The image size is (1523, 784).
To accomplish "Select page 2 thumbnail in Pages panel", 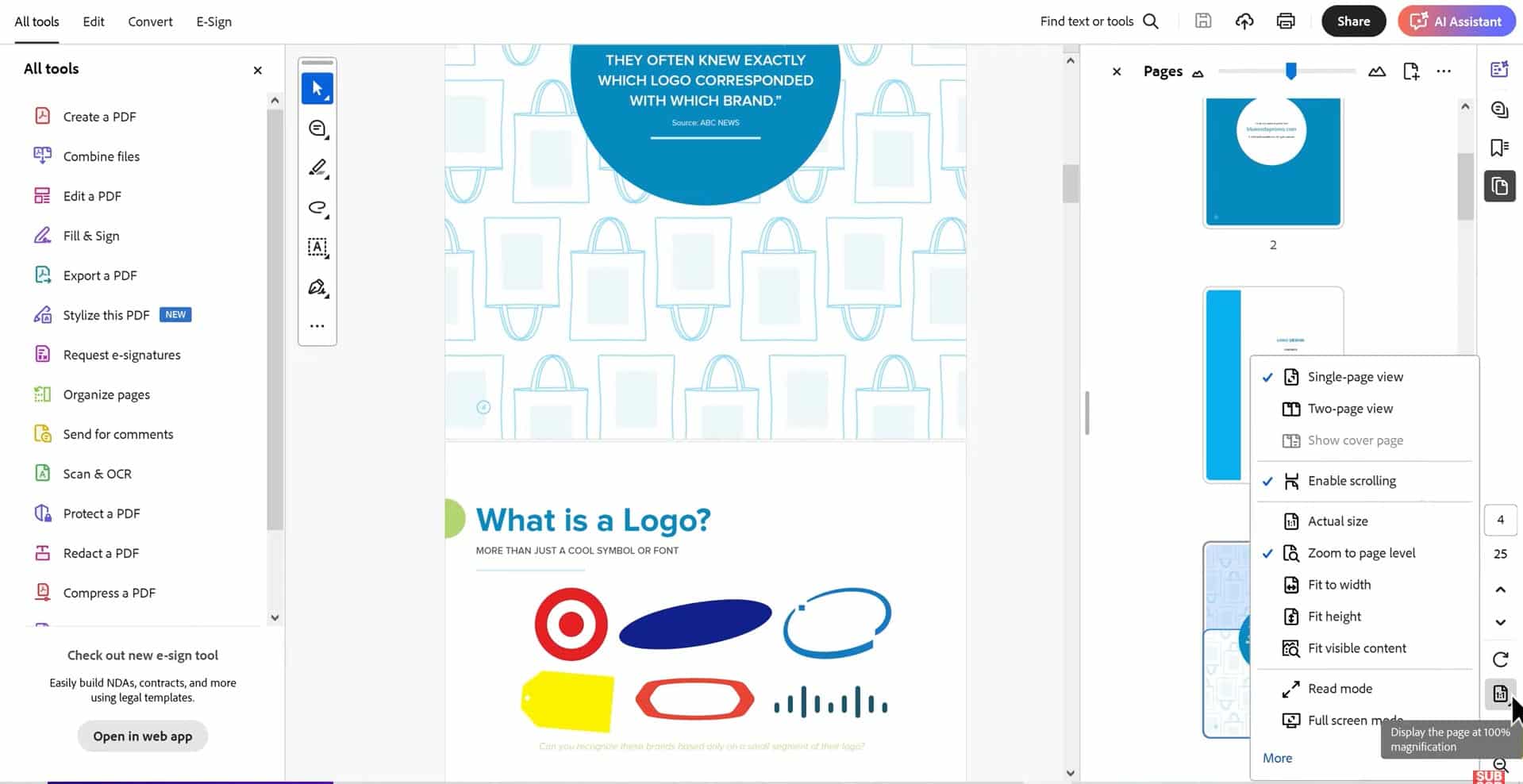I will pos(1272,162).
